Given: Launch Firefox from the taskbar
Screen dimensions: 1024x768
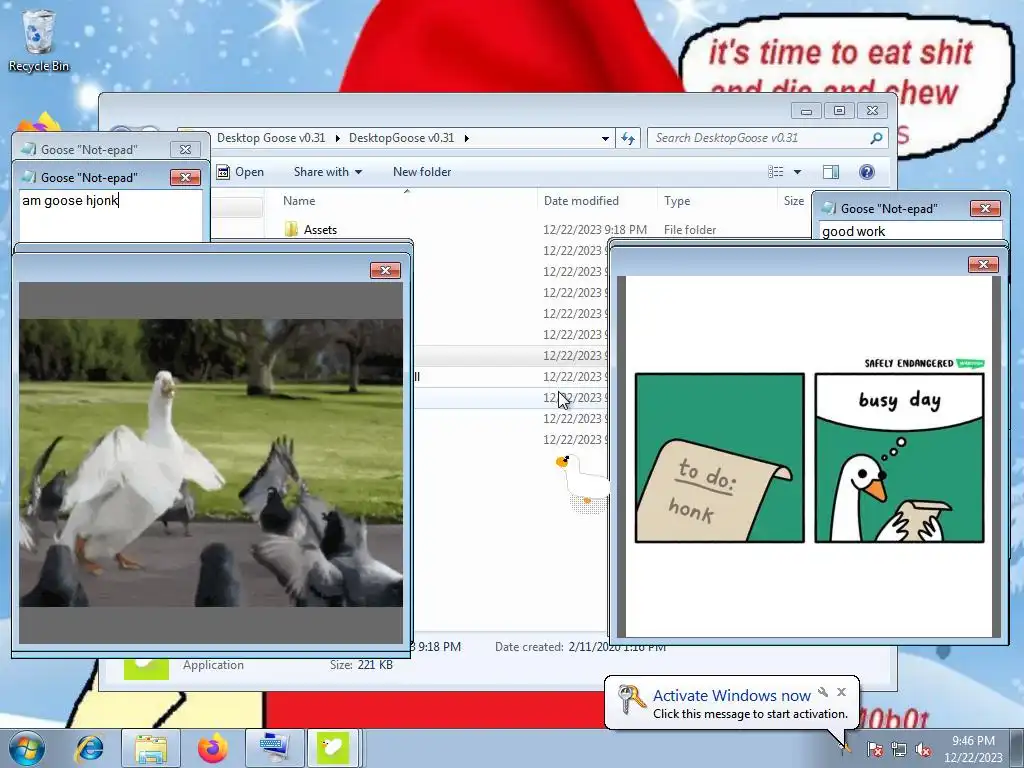Looking at the screenshot, I should click(213, 748).
